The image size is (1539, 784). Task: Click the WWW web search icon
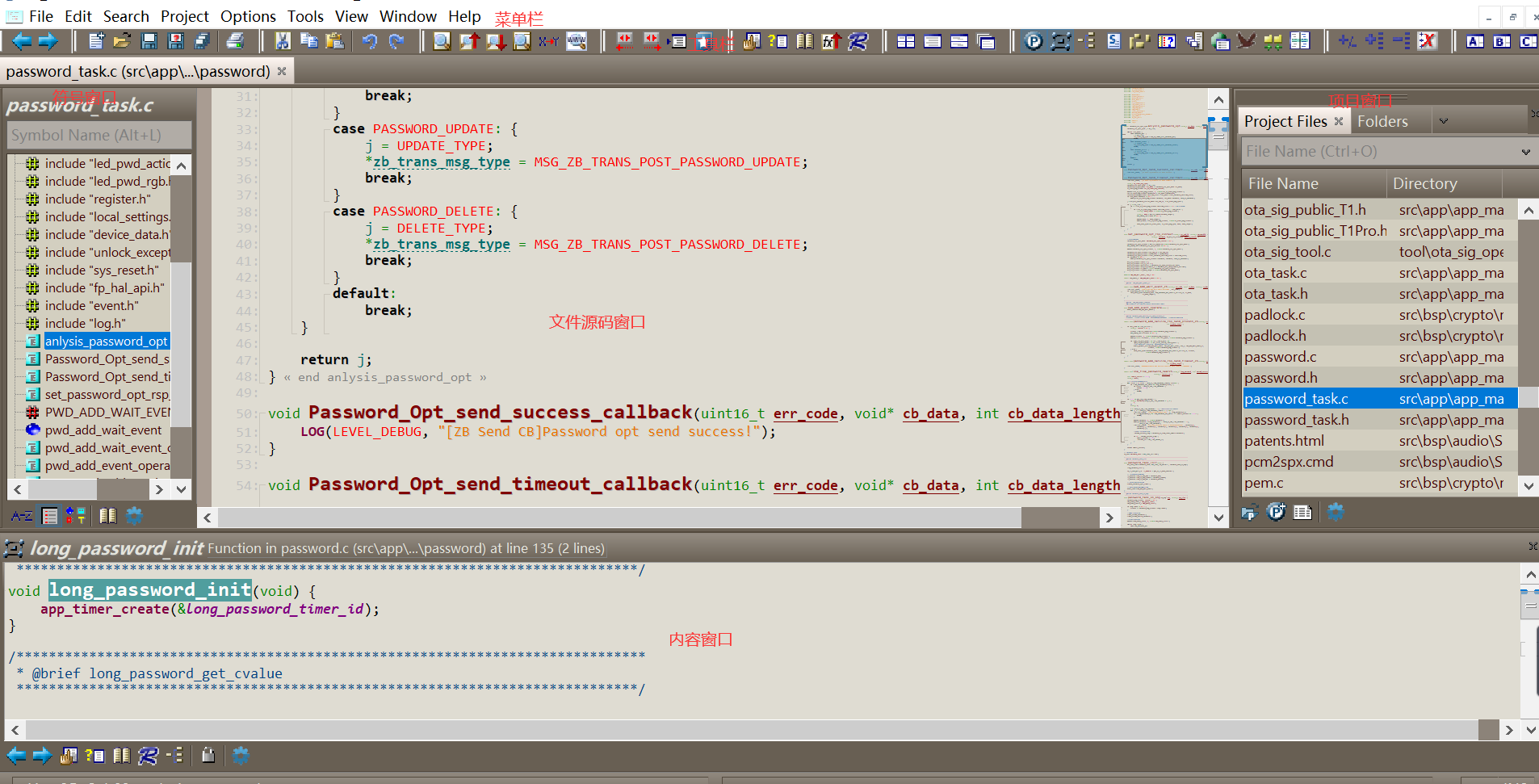(577, 41)
